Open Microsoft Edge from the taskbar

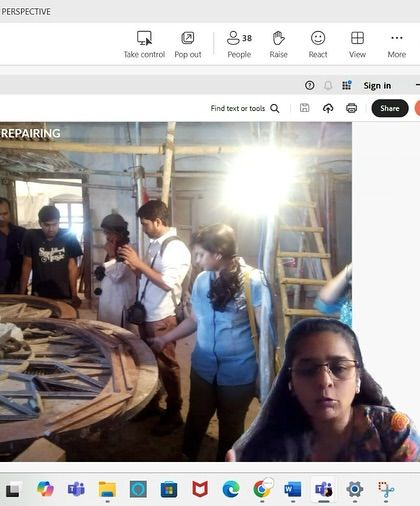coord(231,489)
